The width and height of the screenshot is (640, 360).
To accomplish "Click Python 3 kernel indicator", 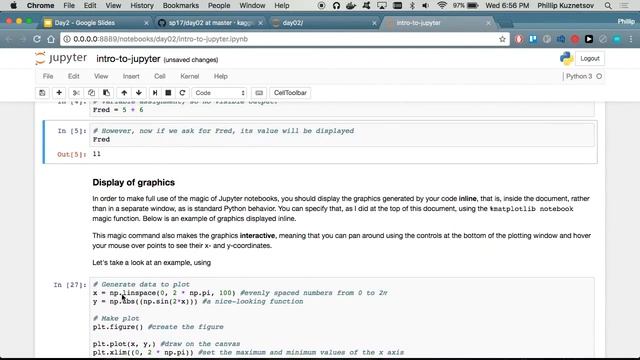I will point(584,76).
